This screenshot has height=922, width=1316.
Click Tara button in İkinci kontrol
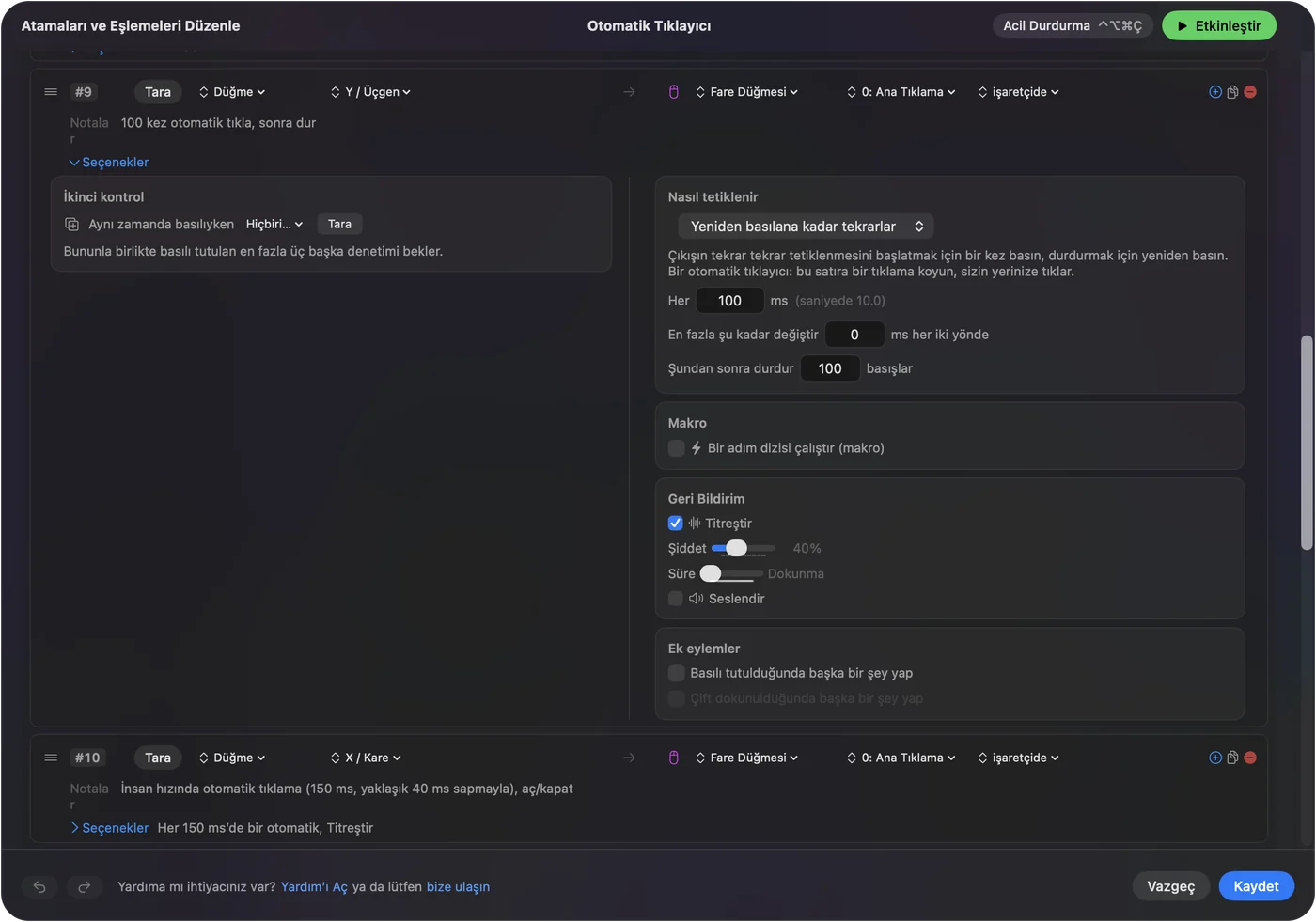pyautogui.click(x=339, y=224)
